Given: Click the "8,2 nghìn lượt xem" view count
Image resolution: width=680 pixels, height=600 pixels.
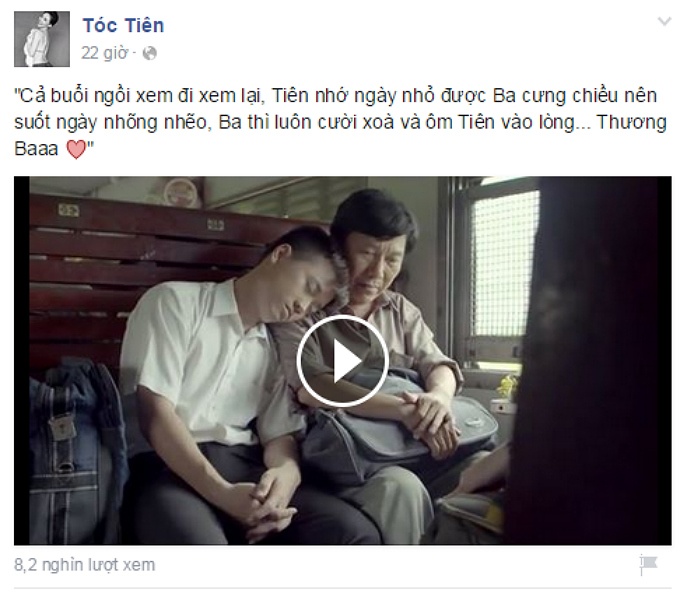Looking at the screenshot, I should 85,565.
